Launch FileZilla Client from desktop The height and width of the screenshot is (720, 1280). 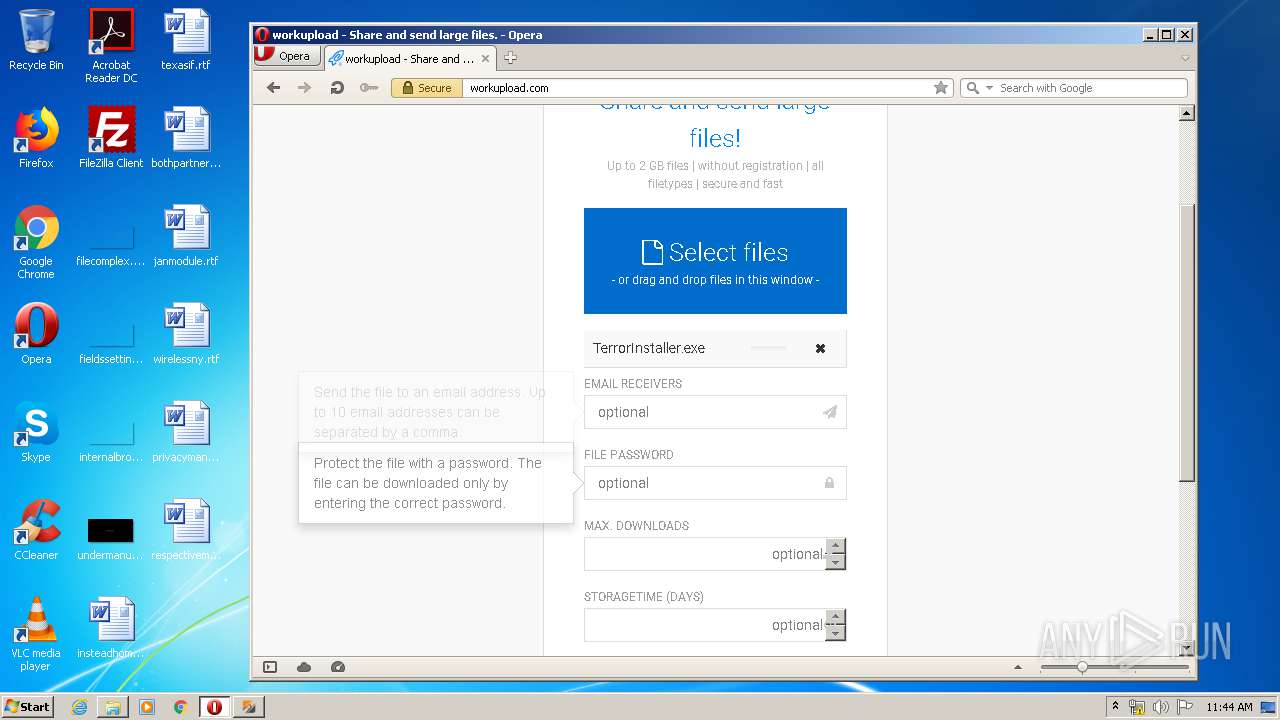[111, 138]
